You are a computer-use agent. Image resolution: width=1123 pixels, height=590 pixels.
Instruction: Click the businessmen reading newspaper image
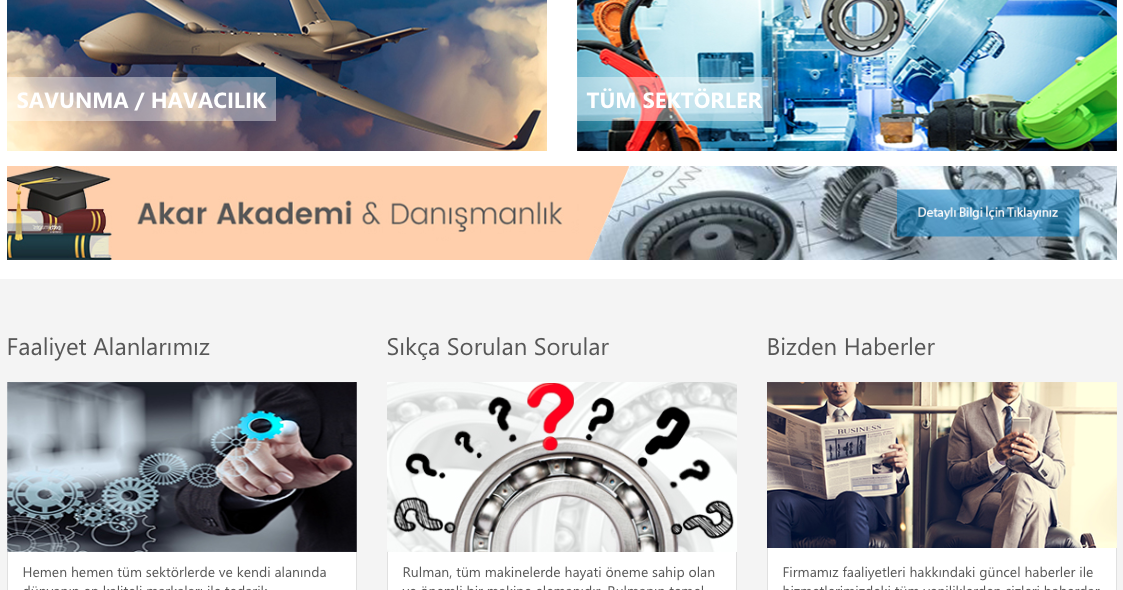pos(942,465)
